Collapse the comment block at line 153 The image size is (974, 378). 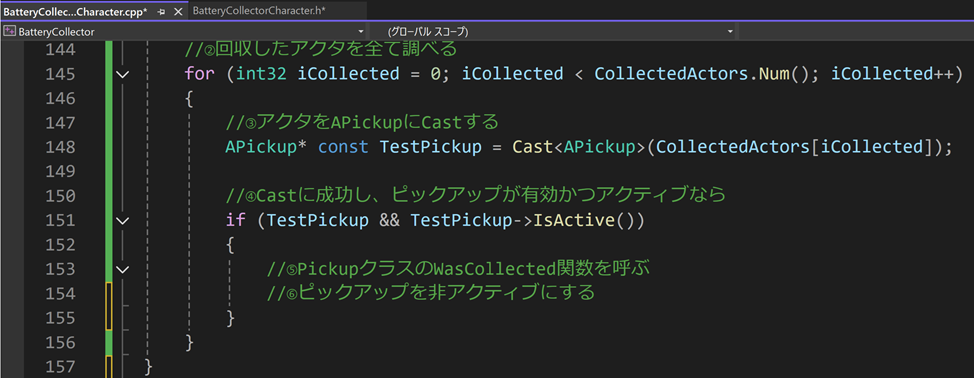[123, 269]
